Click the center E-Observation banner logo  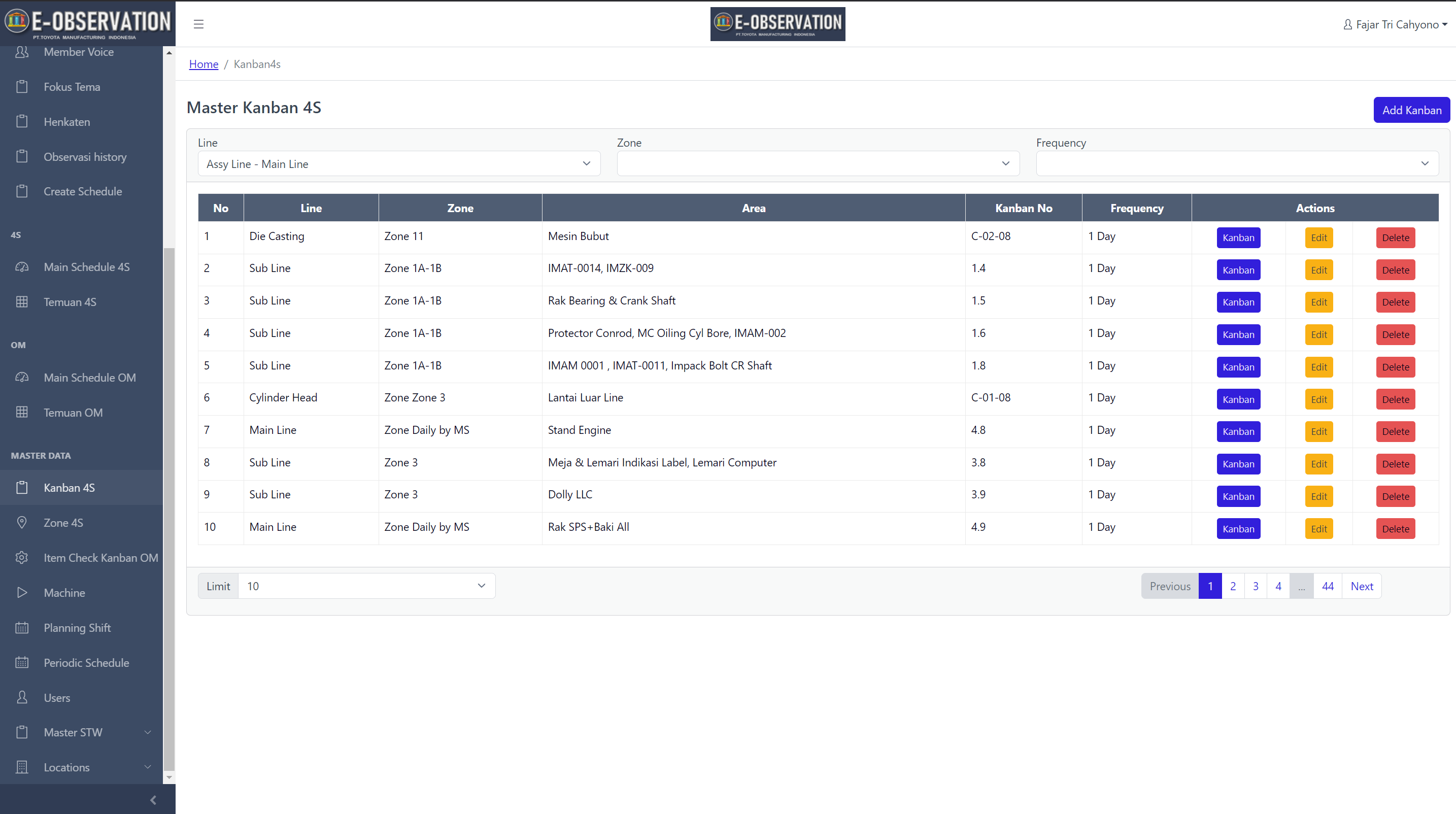(x=778, y=24)
